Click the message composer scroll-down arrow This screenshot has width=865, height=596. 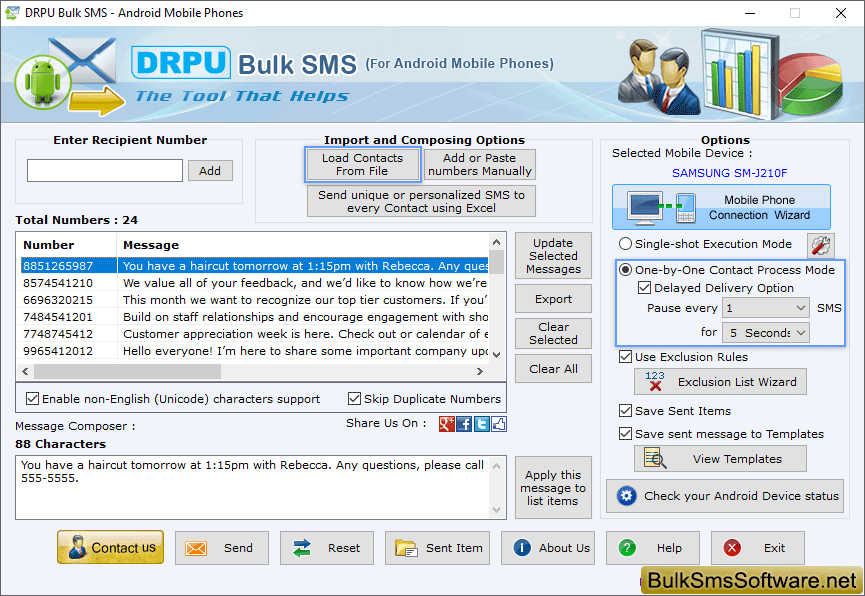(496, 510)
